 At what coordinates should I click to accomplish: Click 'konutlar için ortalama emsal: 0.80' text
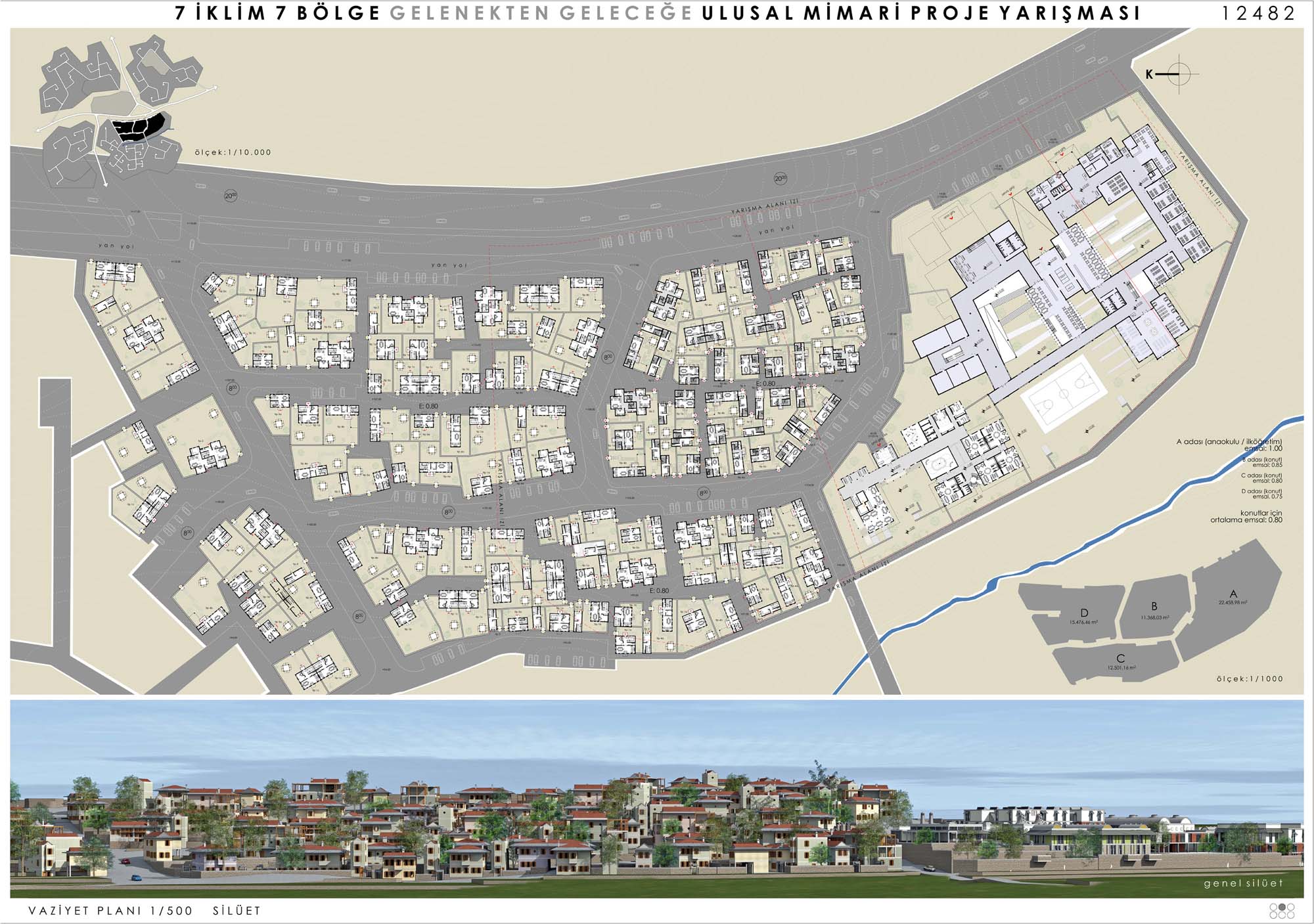[x=1246, y=516]
